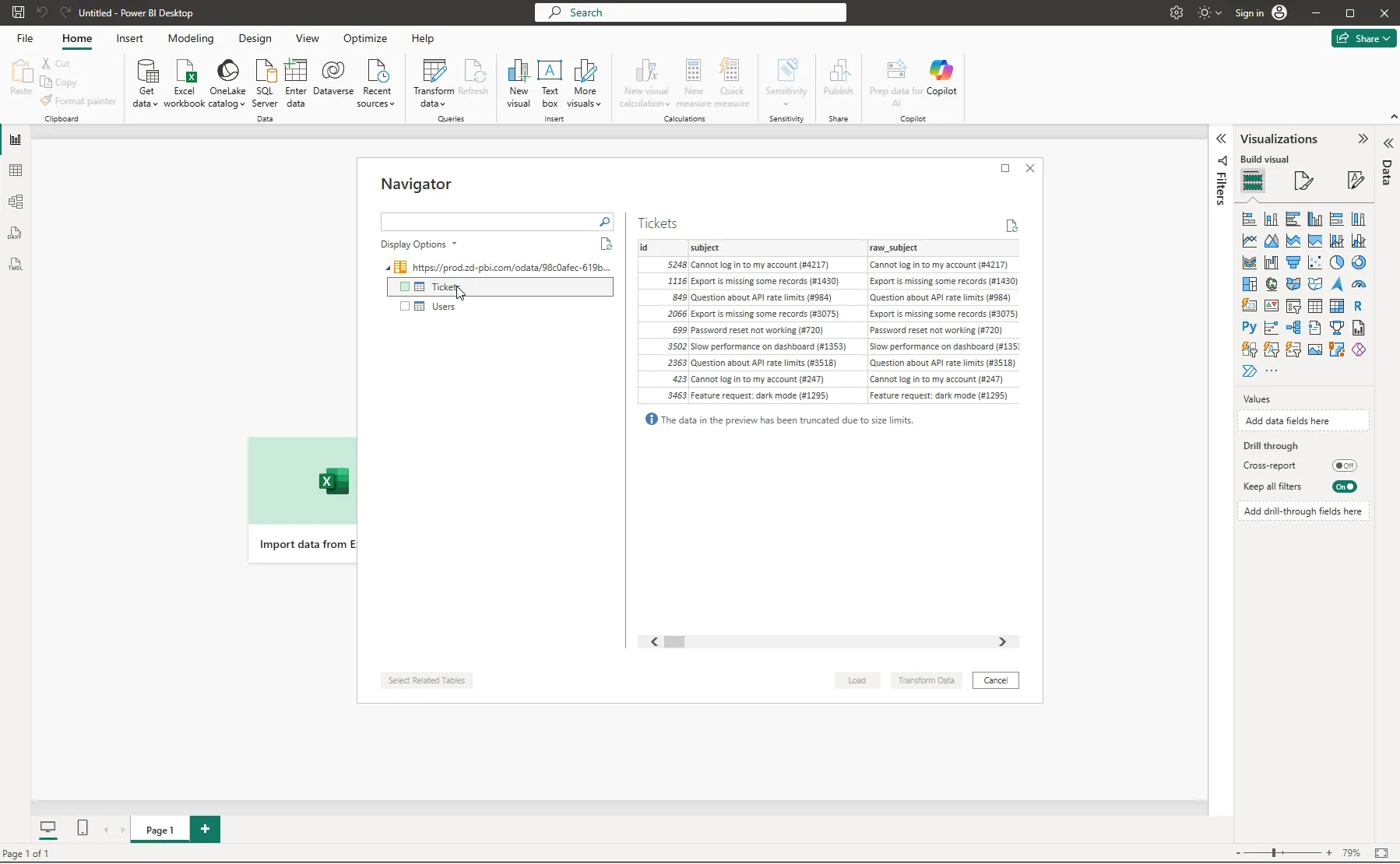Click preview horizontal scrollbar right arrow
The height and width of the screenshot is (864, 1400).
1003,642
